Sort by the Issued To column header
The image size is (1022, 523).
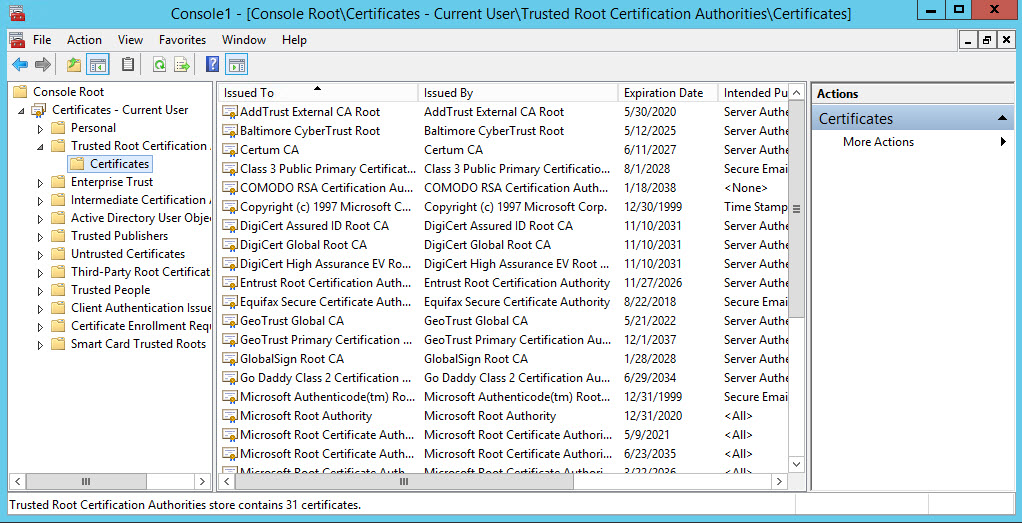tap(317, 93)
